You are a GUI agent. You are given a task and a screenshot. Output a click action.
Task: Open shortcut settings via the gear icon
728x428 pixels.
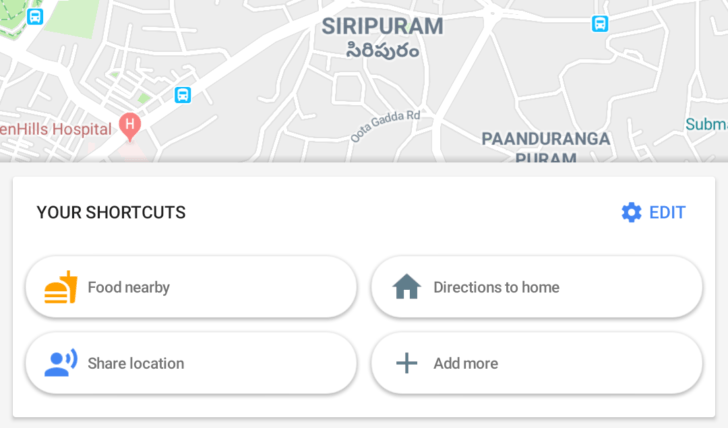pos(631,212)
